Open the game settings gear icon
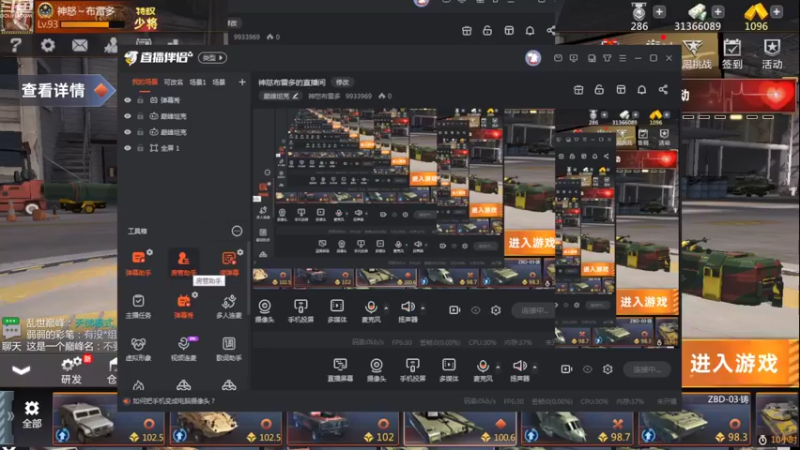 (x=47, y=45)
